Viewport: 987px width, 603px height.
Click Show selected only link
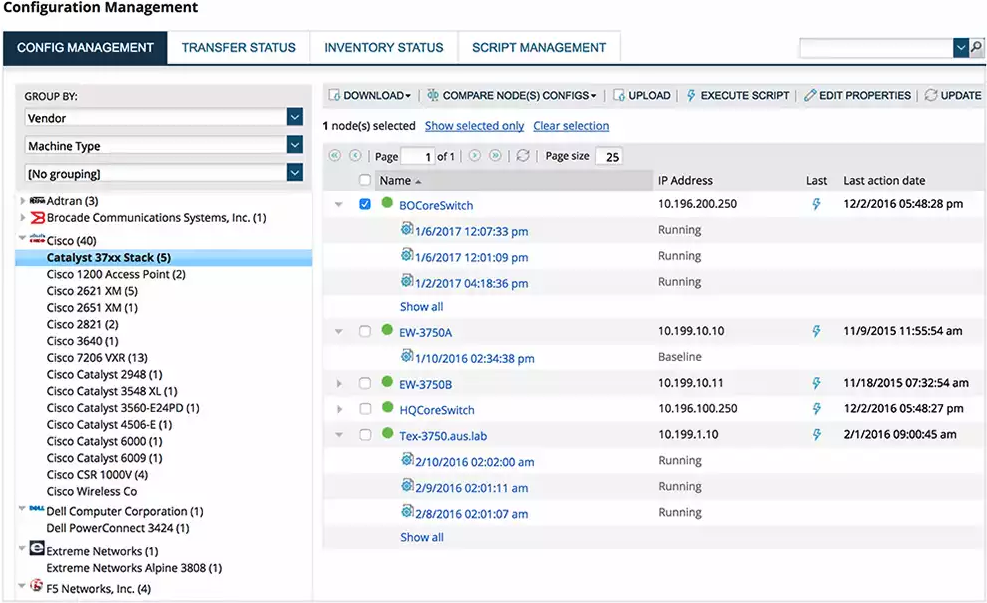(475, 126)
